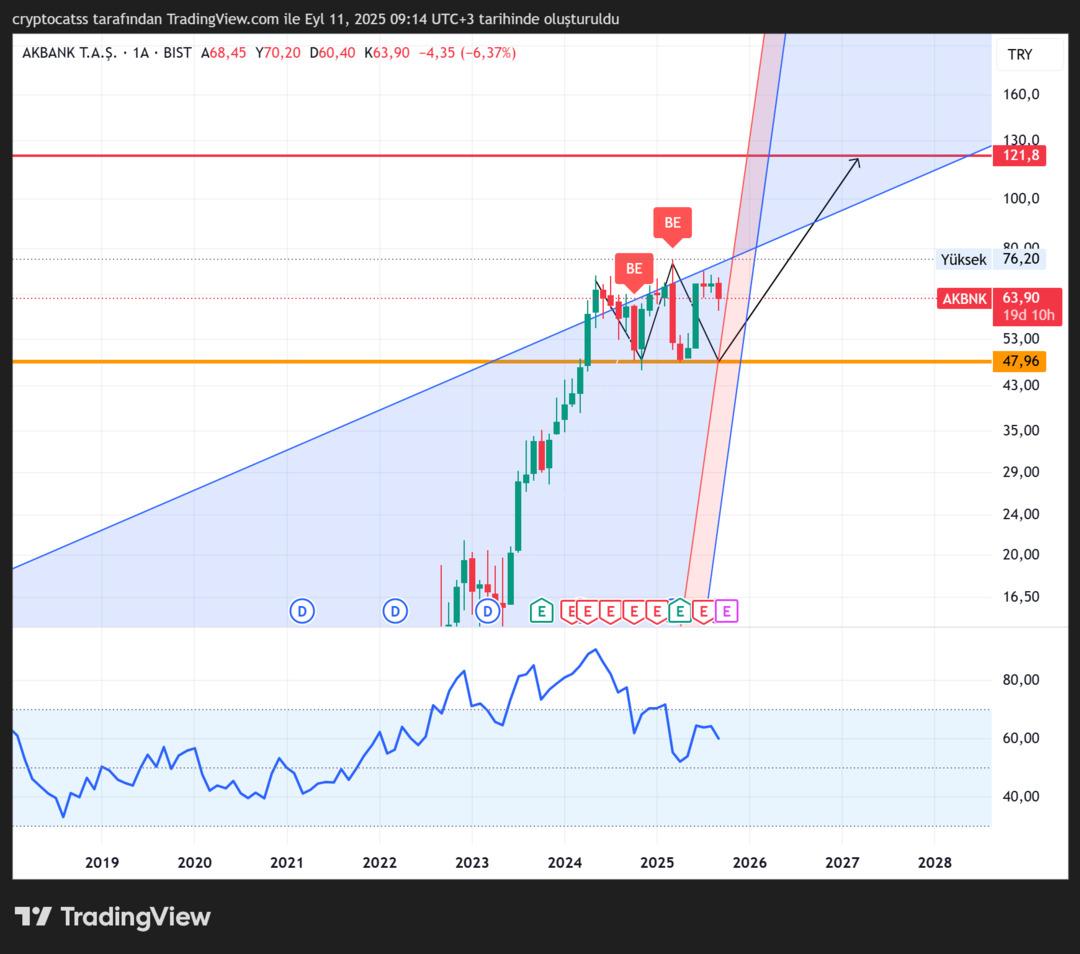Click the 160,0 price scale value
Image resolution: width=1080 pixels, height=954 pixels.
tap(1021, 94)
